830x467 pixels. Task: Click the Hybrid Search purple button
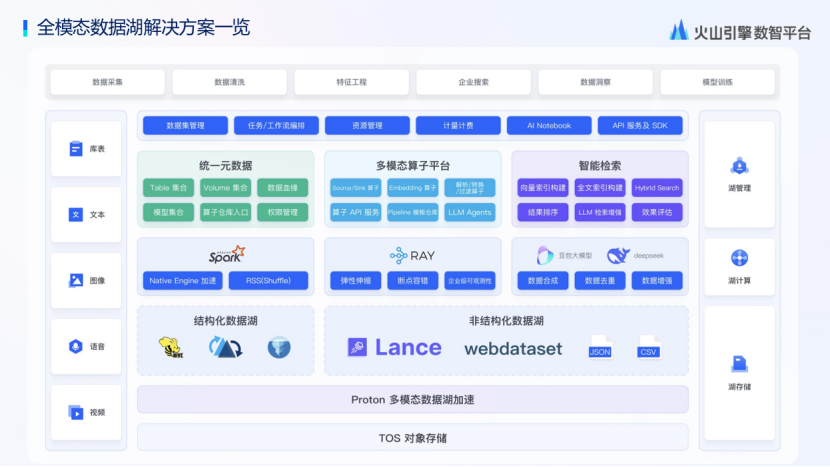tap(657, 187)
